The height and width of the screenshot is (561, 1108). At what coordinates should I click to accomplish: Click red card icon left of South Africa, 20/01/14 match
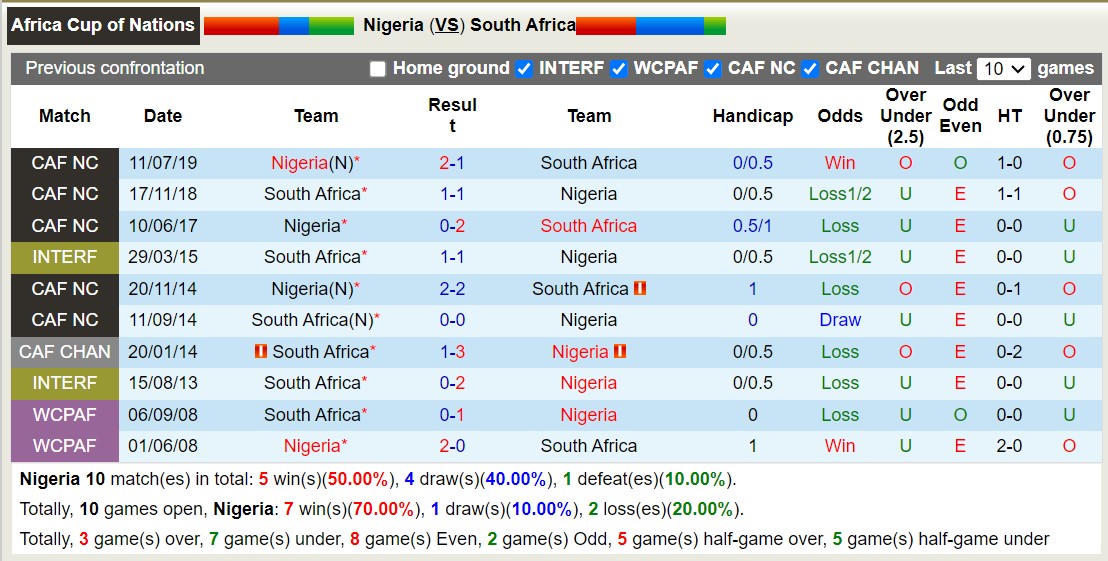[x=262, y=351]
